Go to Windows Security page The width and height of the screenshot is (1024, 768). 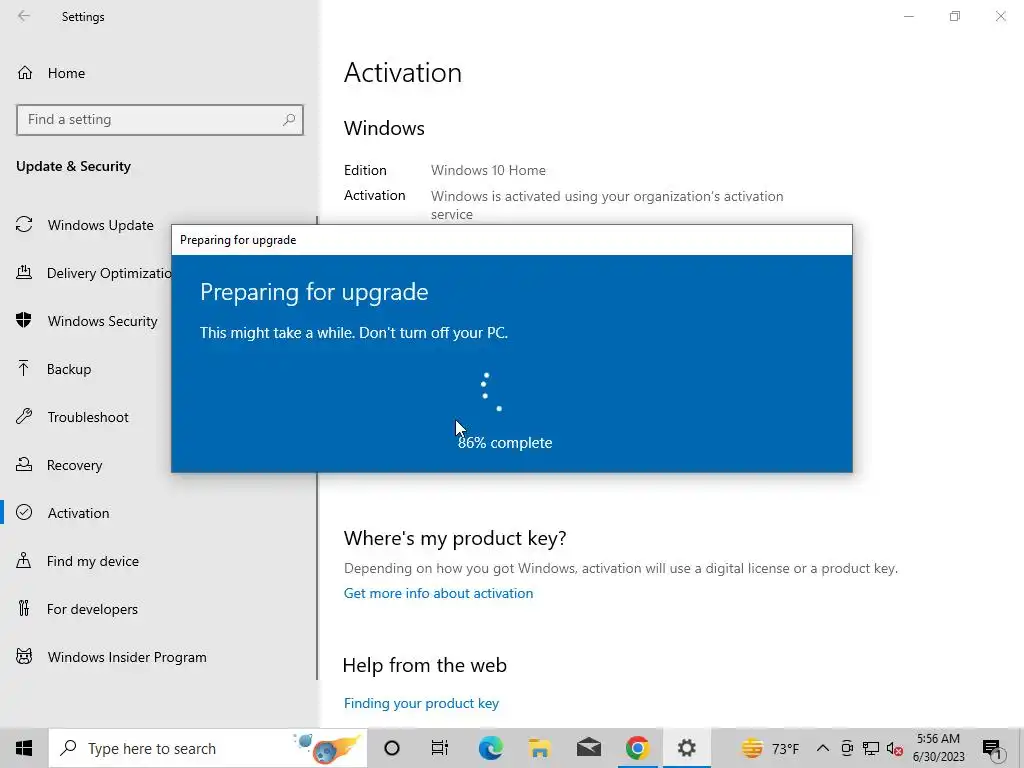(102, 321)
